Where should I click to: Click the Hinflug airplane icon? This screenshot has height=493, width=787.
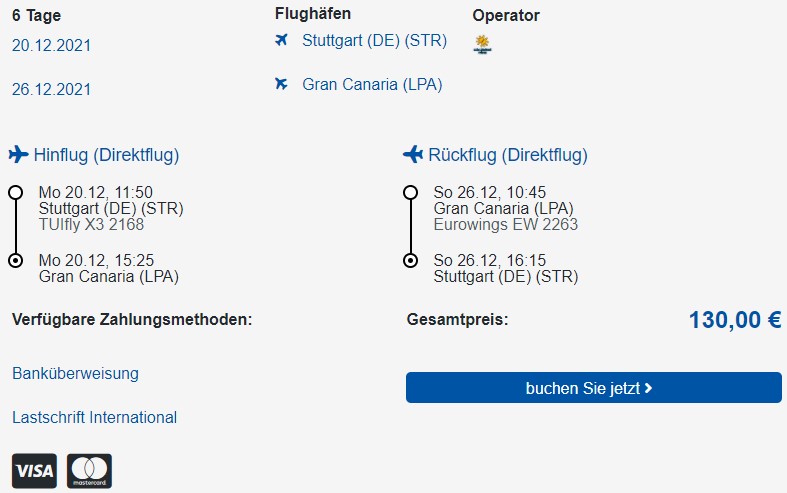(19, 154)
